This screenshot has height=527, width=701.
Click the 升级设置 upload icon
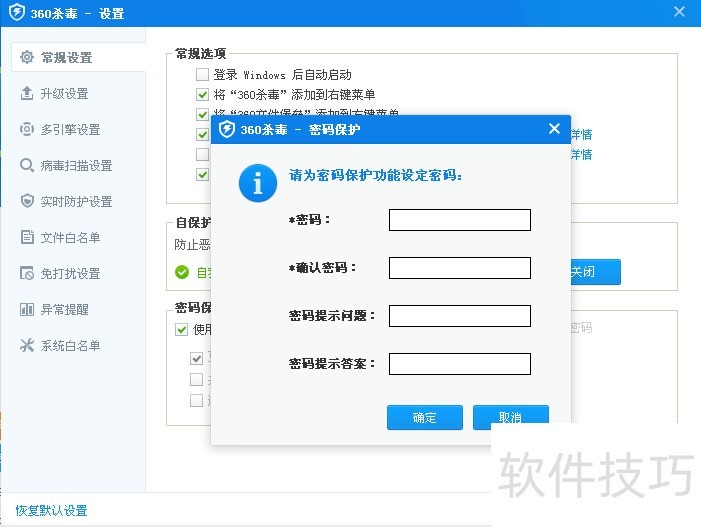pos(27,93)
